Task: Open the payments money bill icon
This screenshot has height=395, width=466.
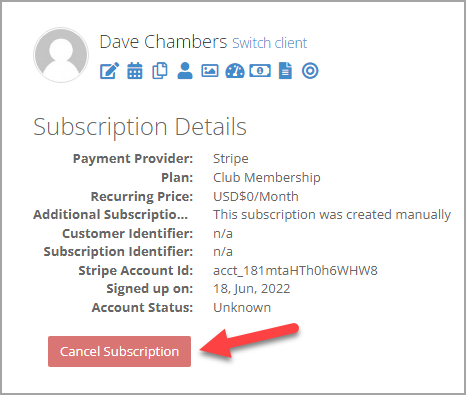Action: click(260, 71)
